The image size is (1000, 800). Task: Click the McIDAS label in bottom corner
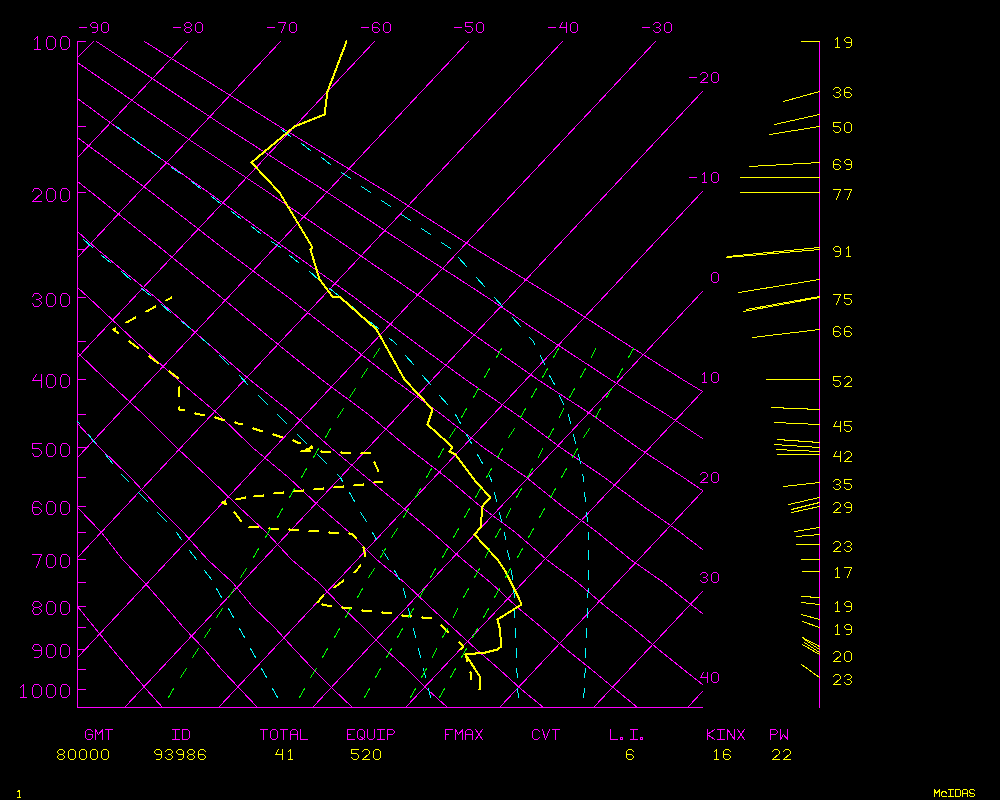954,793
